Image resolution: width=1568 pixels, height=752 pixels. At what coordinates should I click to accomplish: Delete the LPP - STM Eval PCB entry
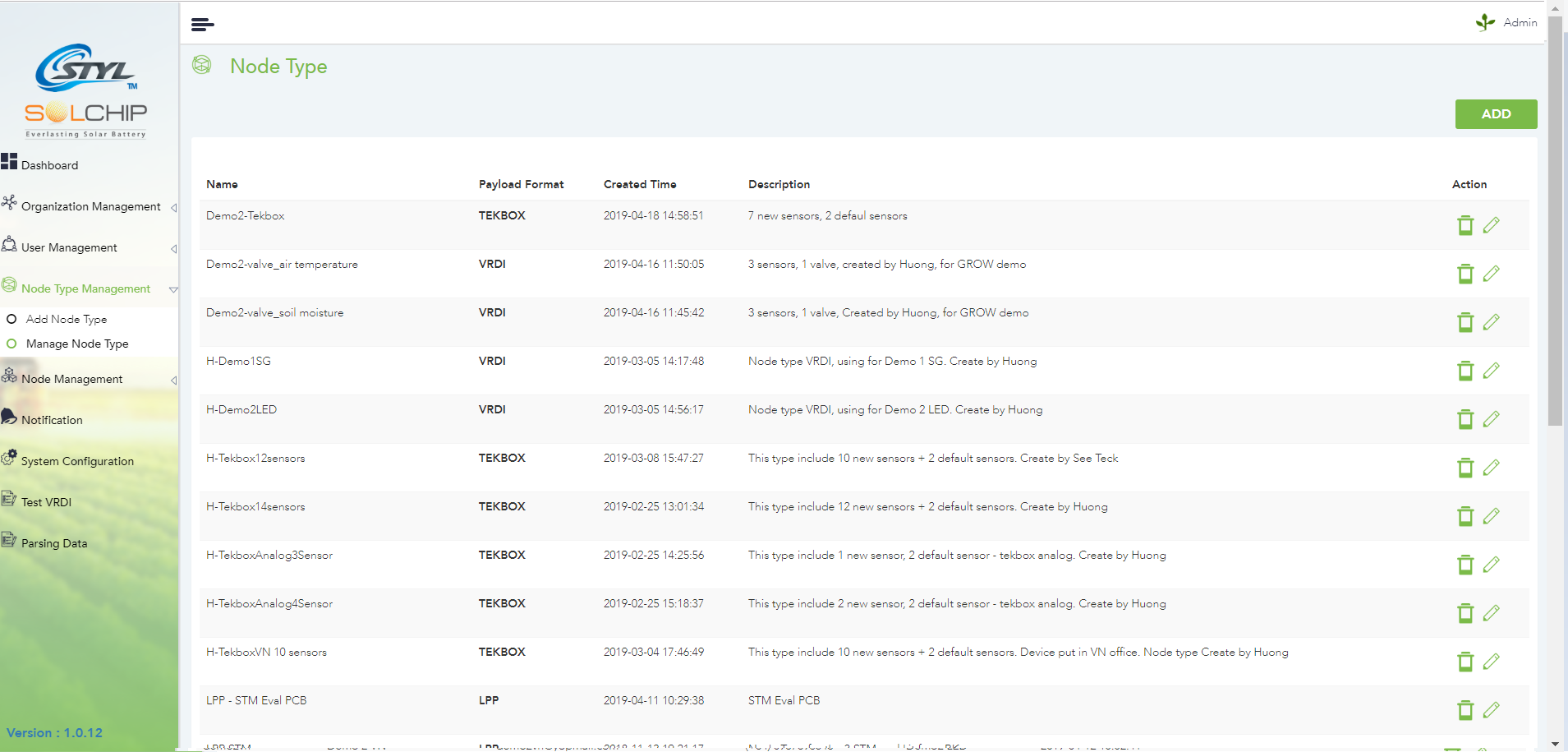tap(1465, 710)
